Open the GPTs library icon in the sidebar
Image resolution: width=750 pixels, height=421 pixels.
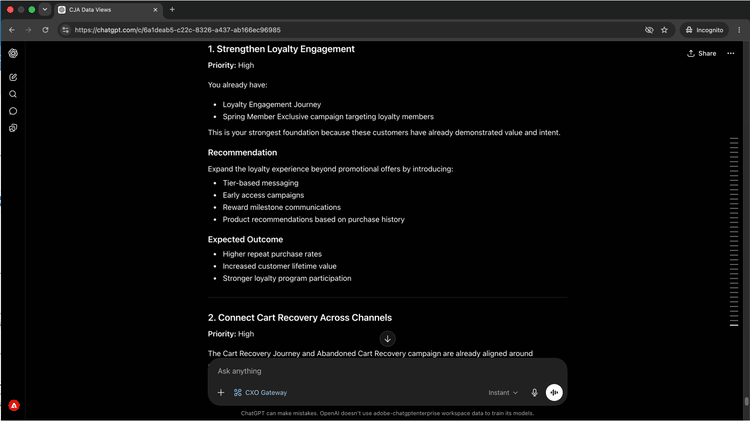[x=13, y=128]
